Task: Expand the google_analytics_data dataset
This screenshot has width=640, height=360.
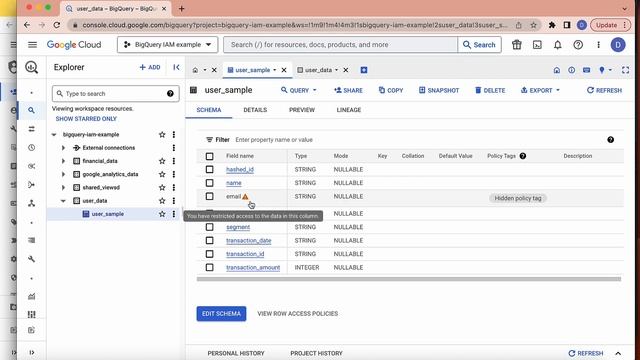Action: (x=63, y=174)
